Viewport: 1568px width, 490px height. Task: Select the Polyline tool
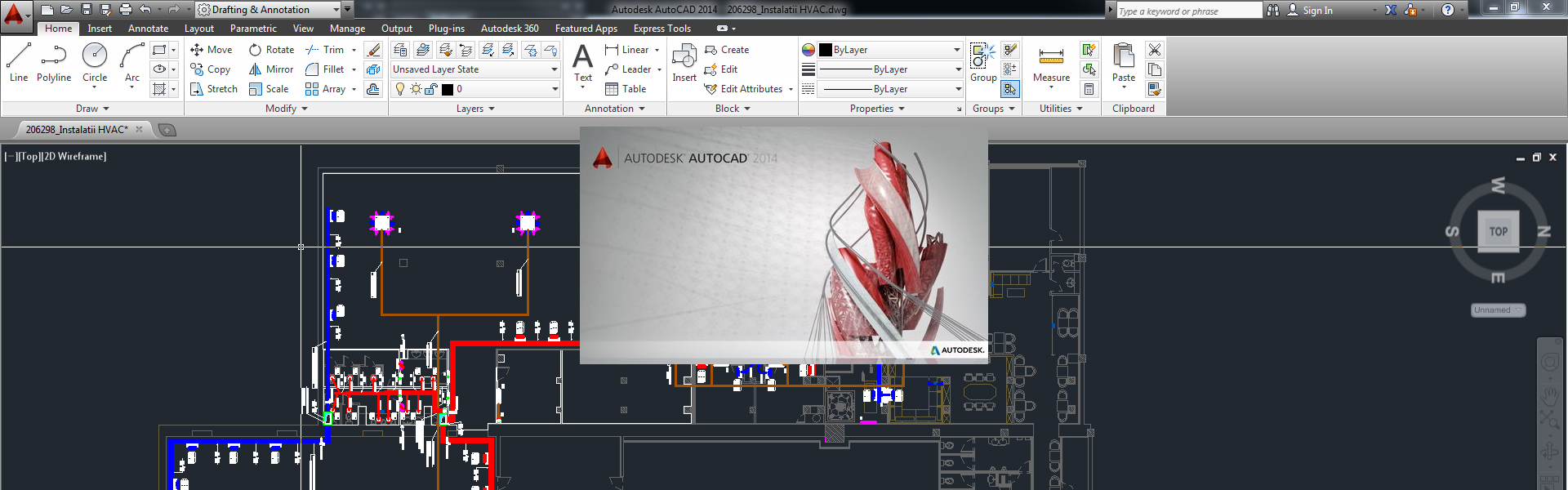click(54, 62)
